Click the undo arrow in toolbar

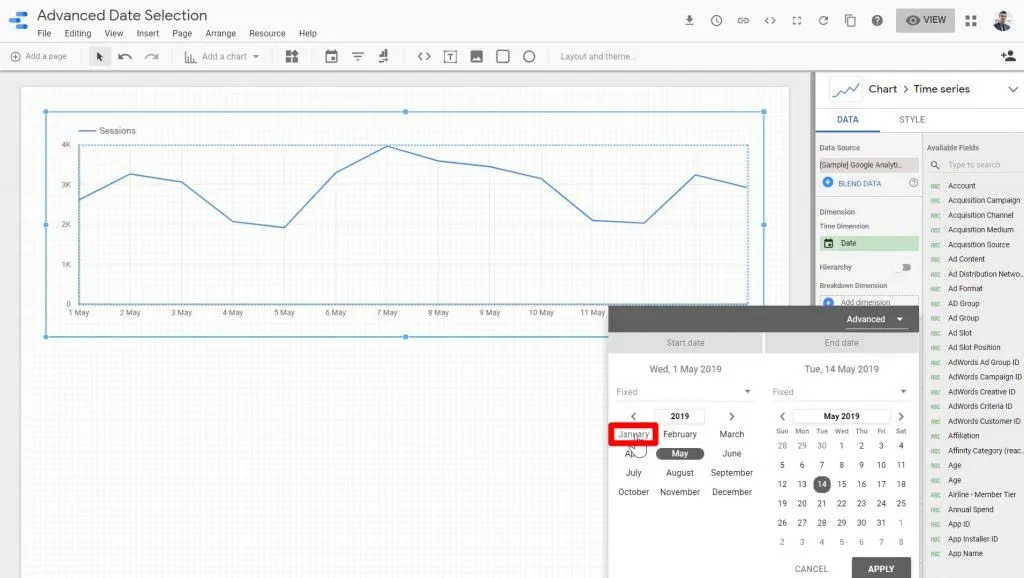(125, 57)
